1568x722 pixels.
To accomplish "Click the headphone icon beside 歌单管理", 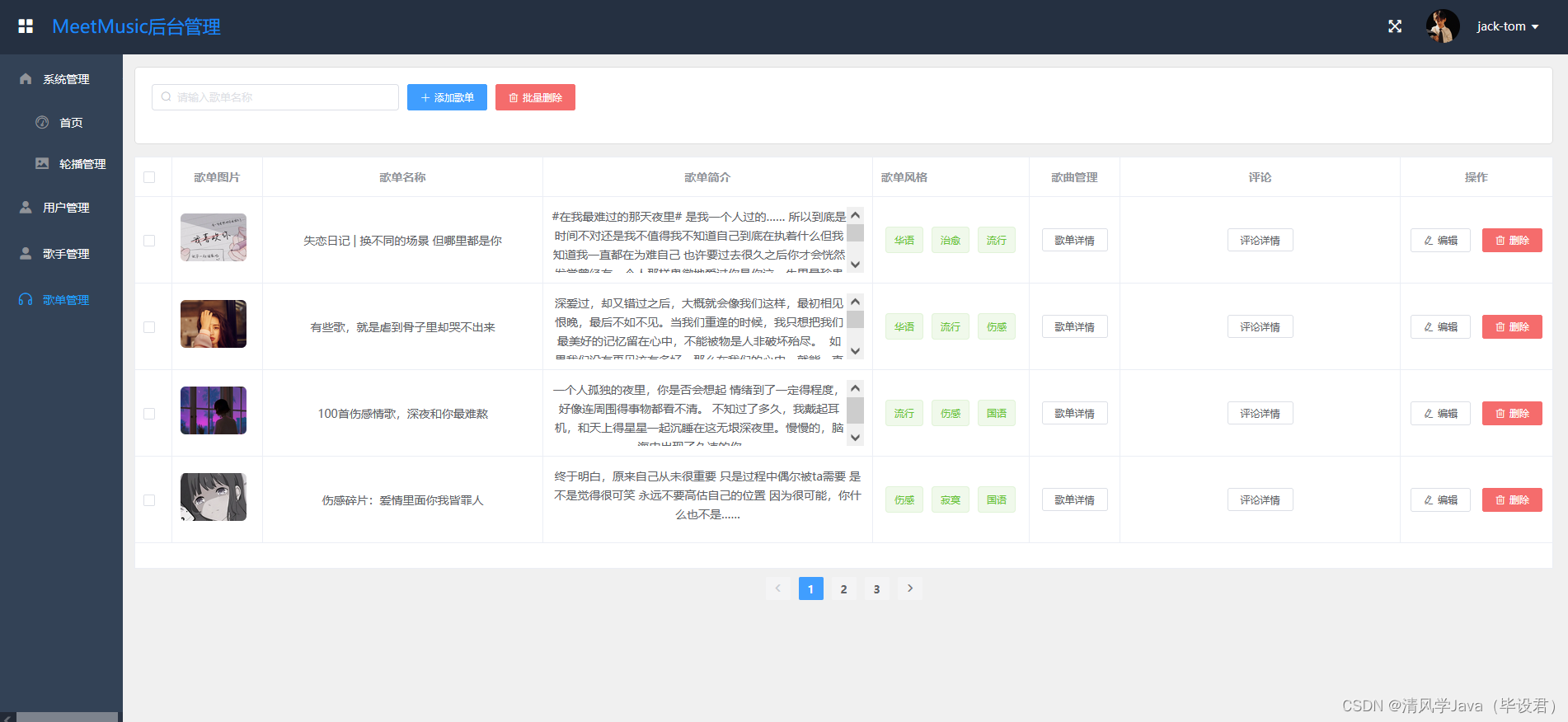I will tap(26, 299).
